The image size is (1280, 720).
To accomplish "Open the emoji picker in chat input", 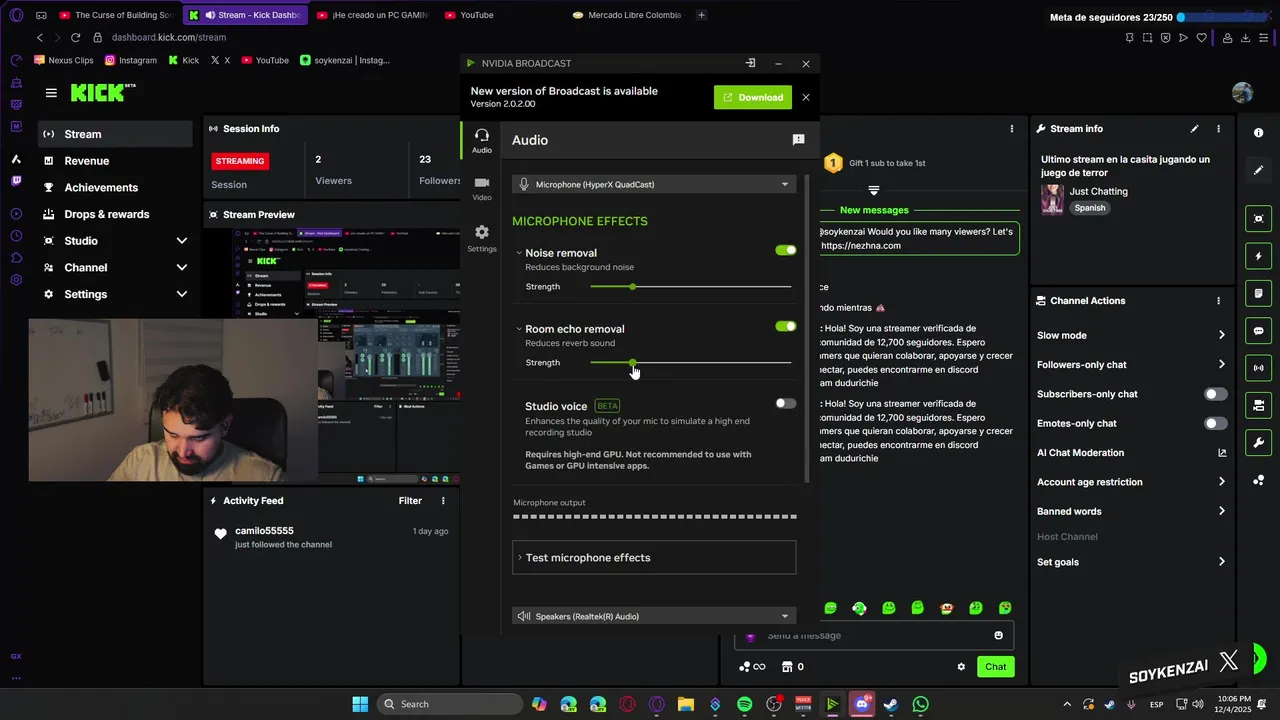I will point(998,636).
